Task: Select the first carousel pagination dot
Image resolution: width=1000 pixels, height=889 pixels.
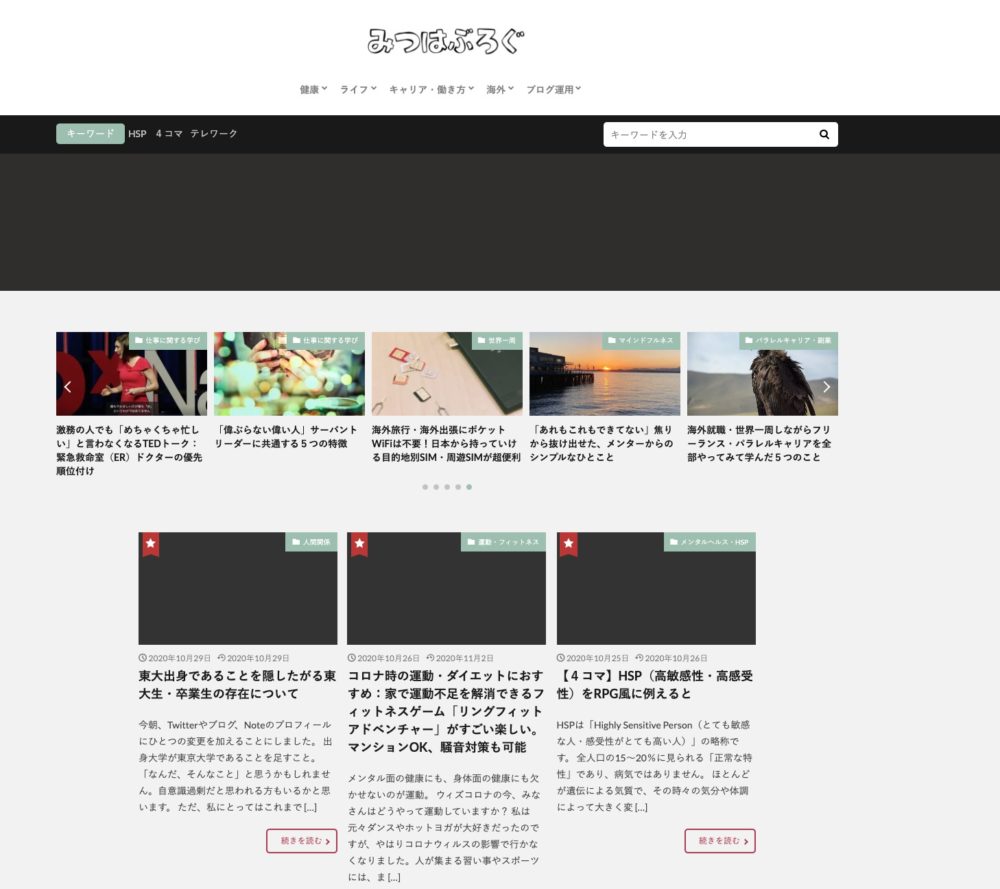Action: [x=425, y=487]
